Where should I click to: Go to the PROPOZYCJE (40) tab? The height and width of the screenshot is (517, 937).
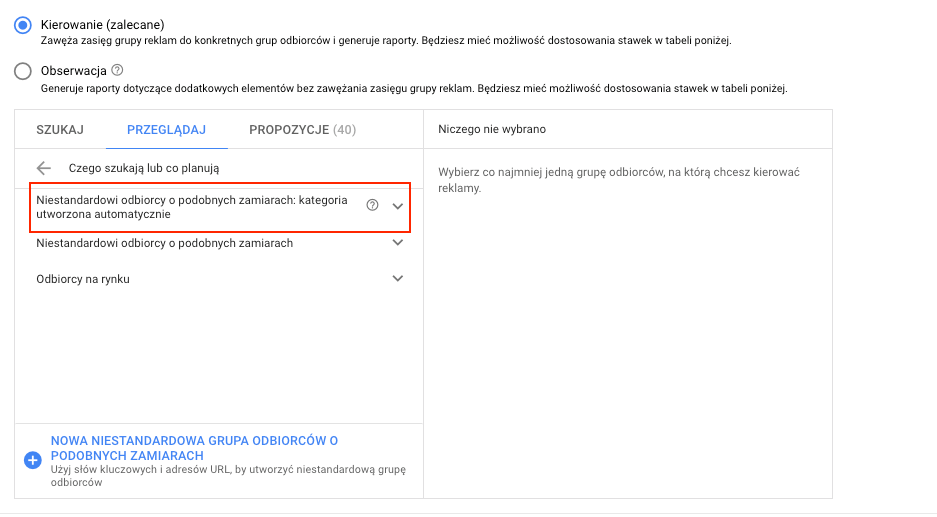(x=302, y=130)
